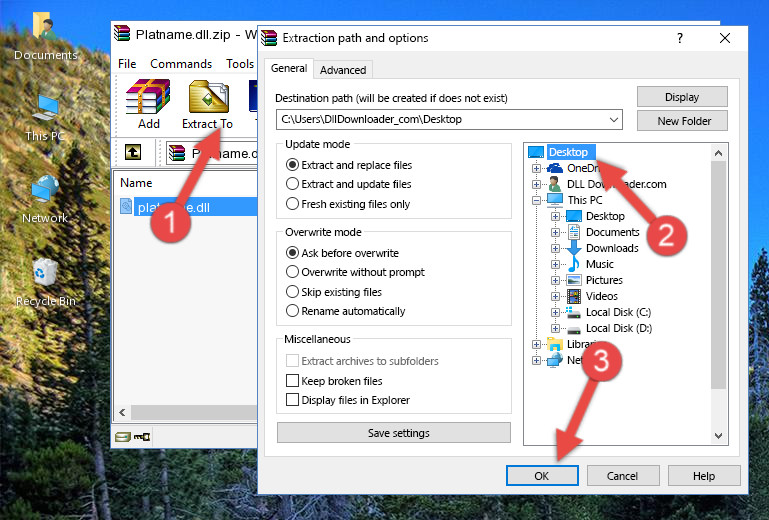Click the Cancel button
Screen dimensions: 769x520
click(622, 476)
